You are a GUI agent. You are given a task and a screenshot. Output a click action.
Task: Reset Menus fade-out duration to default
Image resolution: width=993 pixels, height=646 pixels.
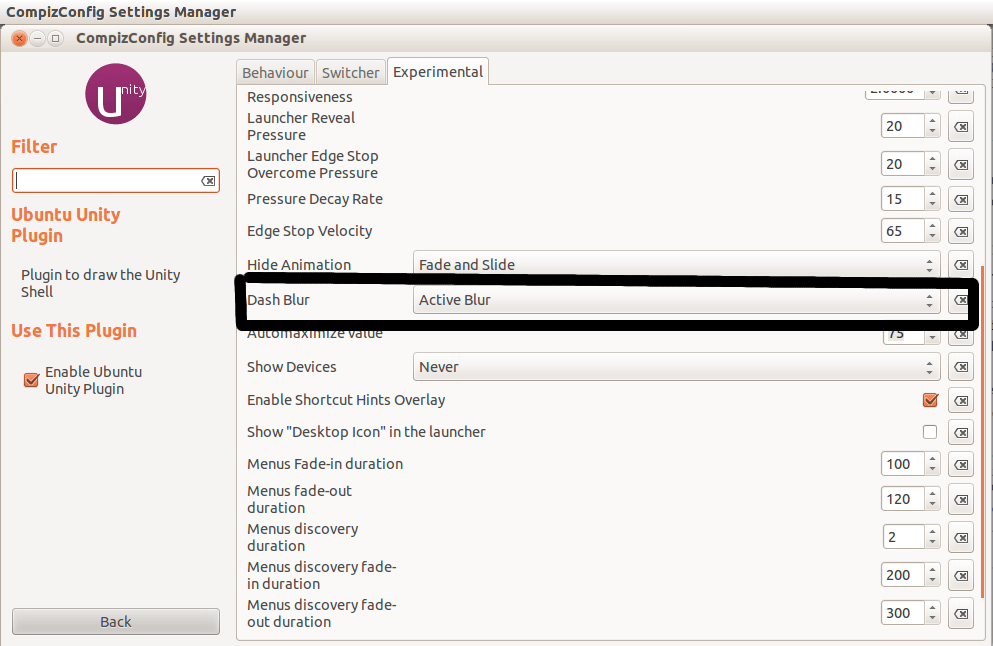961,500
